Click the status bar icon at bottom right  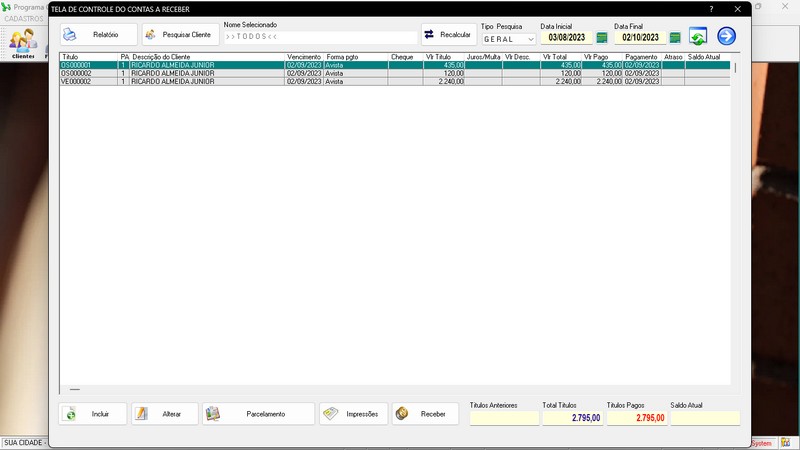tap(786, 443)
